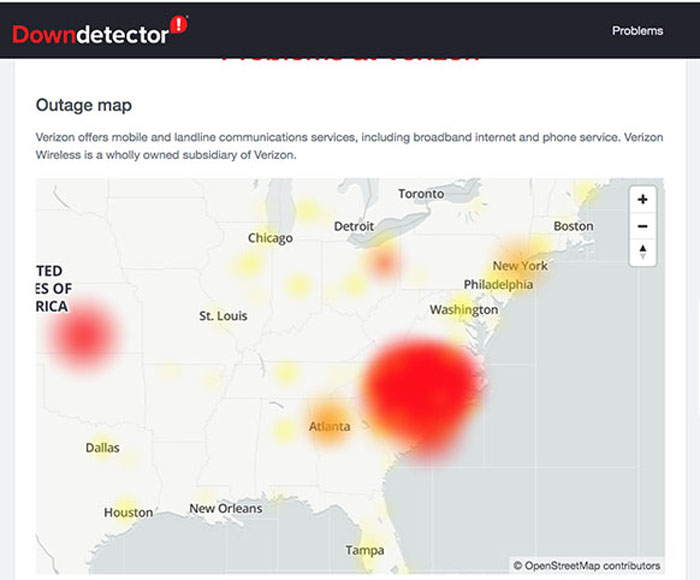Click the New Orleans city label
The image size is (700, 580).
coord(226,508)
